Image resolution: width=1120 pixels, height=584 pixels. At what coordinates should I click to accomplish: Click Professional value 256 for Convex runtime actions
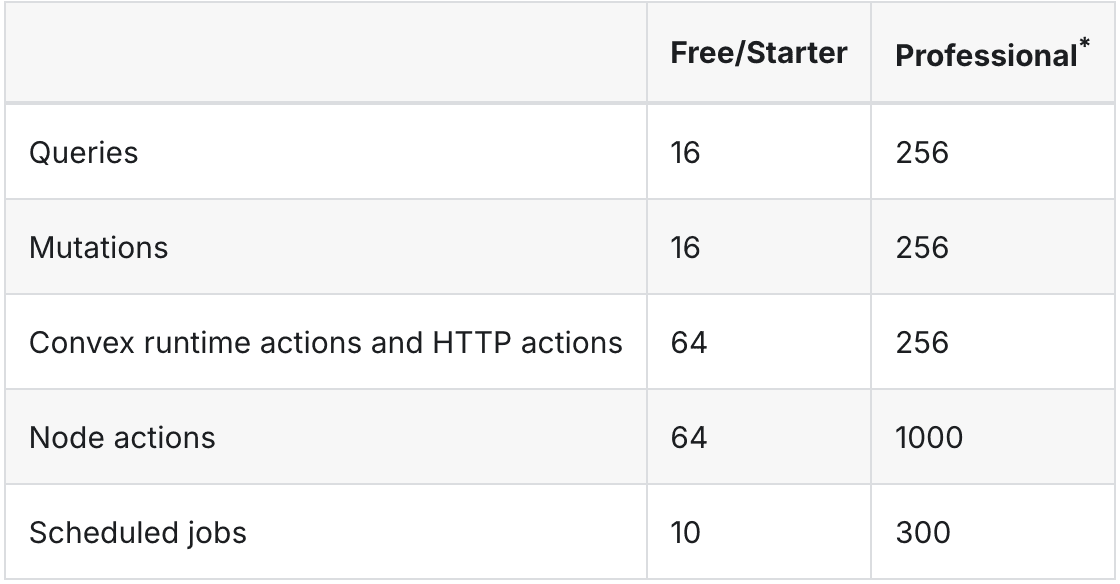pos(921,343)
